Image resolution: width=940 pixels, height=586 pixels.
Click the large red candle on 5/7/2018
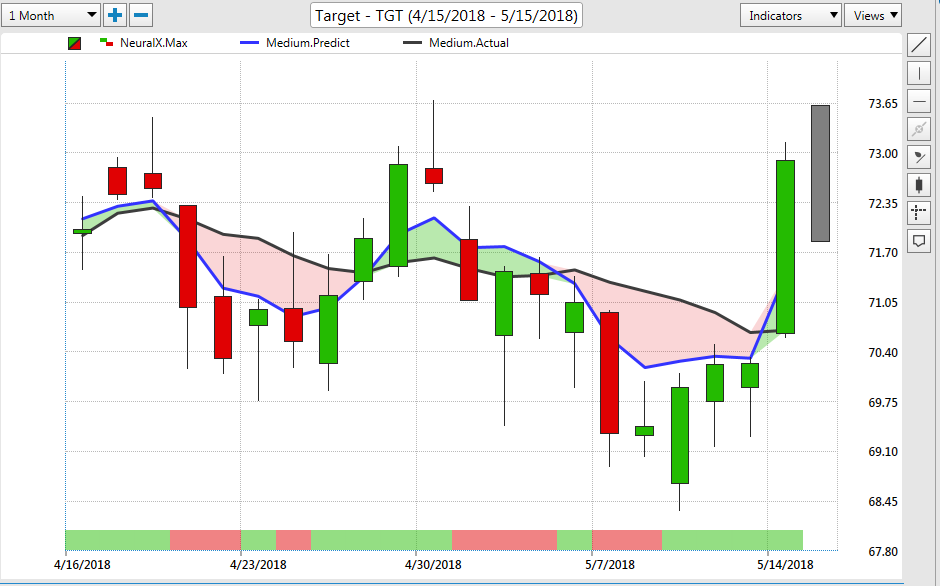(x=609, y=372)
